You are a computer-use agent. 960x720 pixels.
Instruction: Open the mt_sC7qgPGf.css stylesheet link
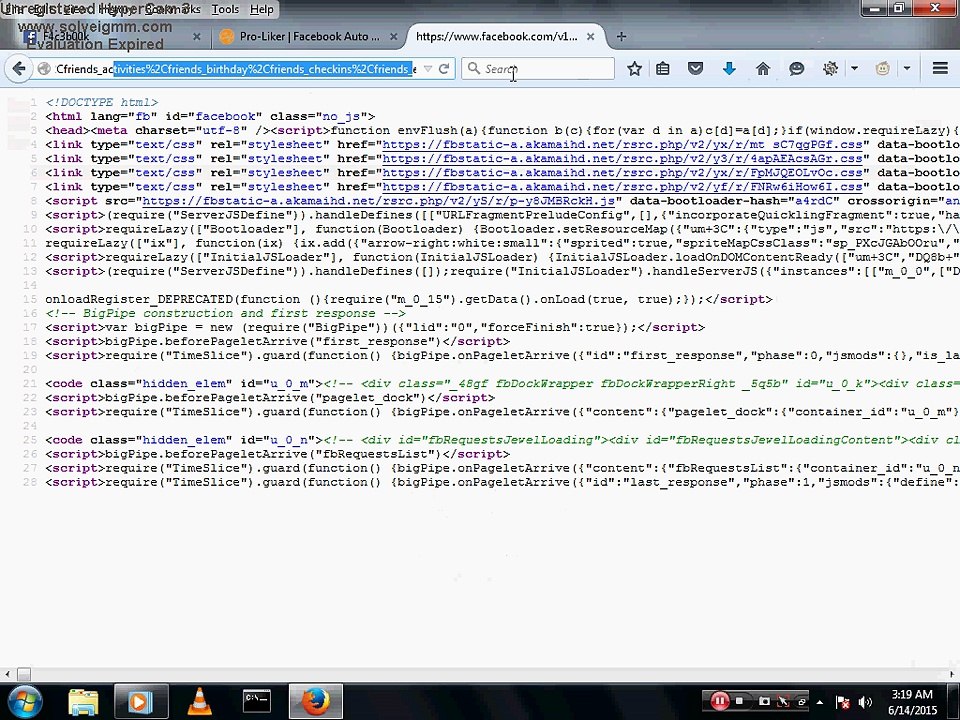[x=623, y=145]
